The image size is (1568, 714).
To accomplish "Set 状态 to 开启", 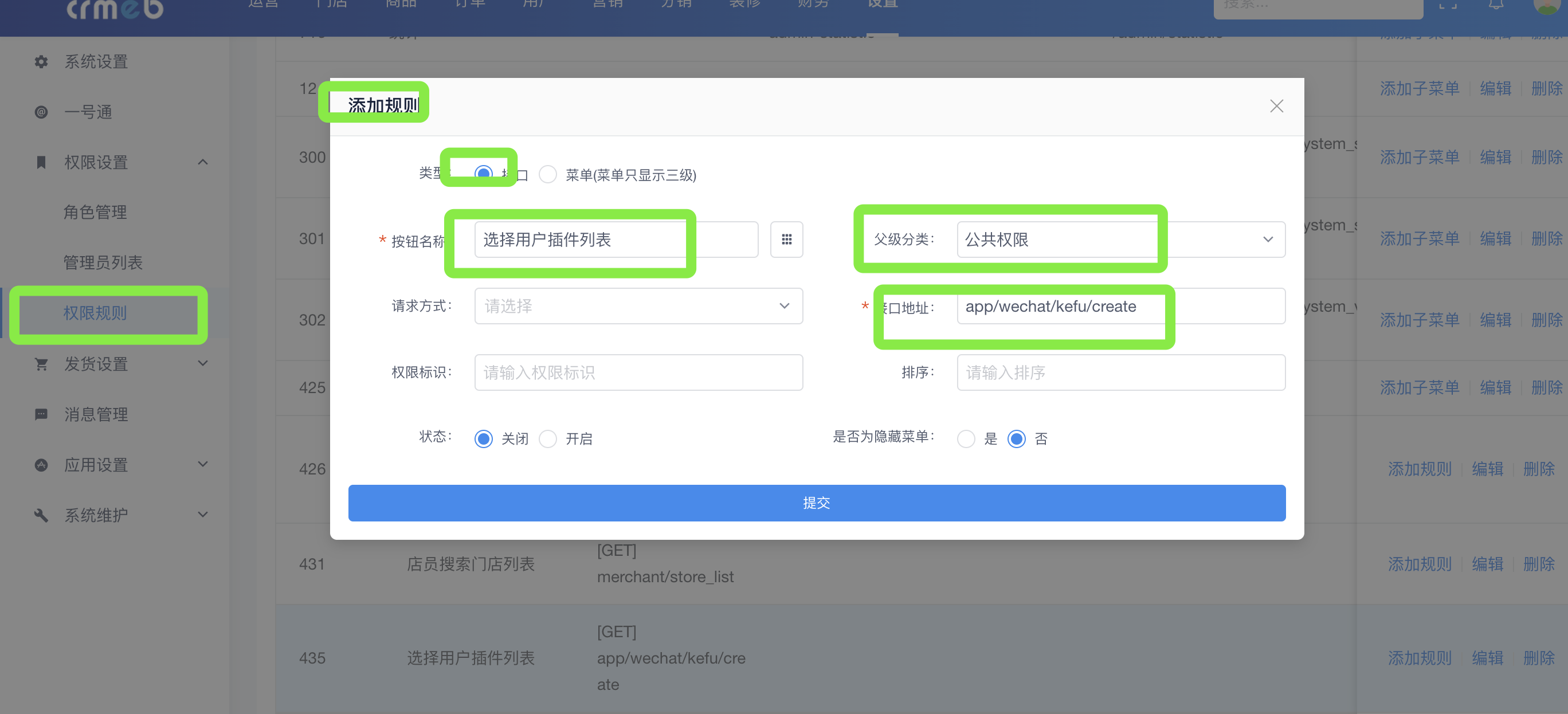I will 548,439.
